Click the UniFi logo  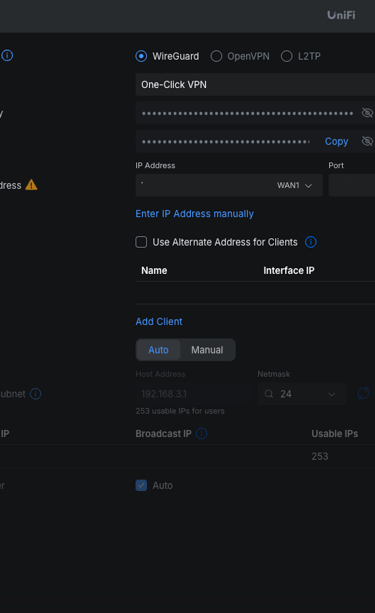click(x=341, y=15)
